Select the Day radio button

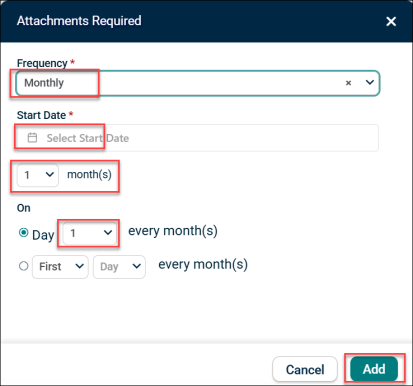[23, 232]
